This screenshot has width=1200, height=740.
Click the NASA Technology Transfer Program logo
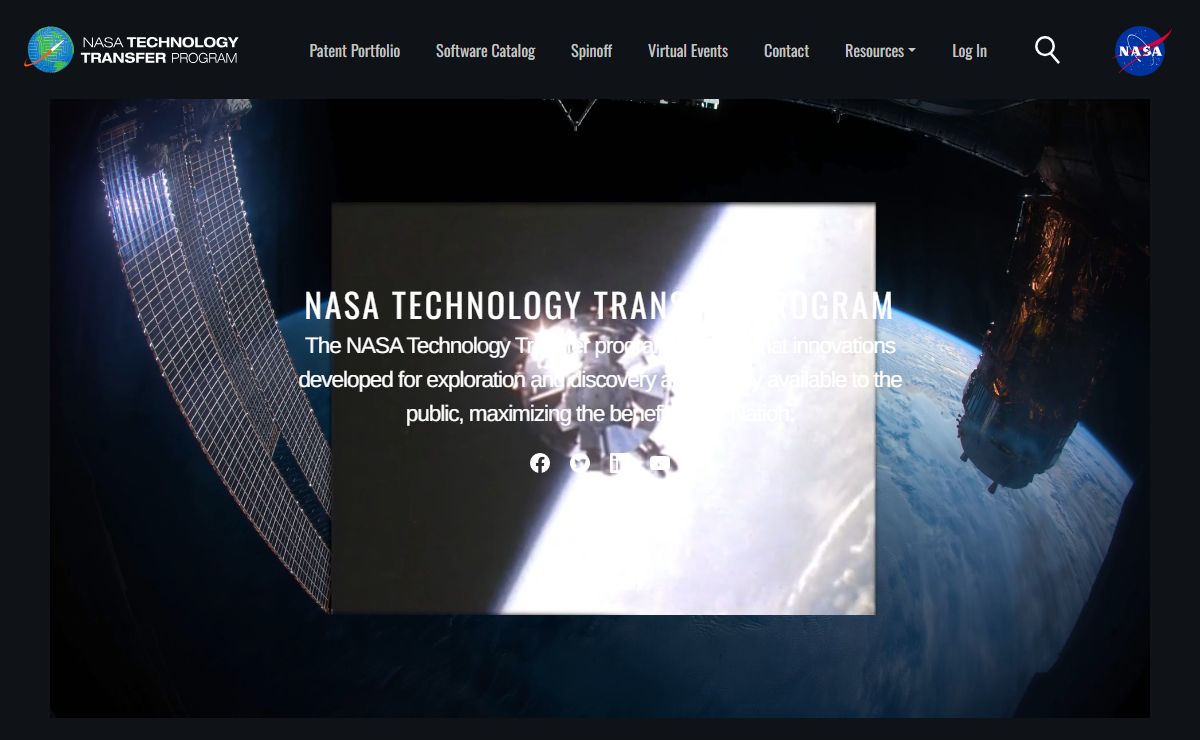[x=132, y=50]
